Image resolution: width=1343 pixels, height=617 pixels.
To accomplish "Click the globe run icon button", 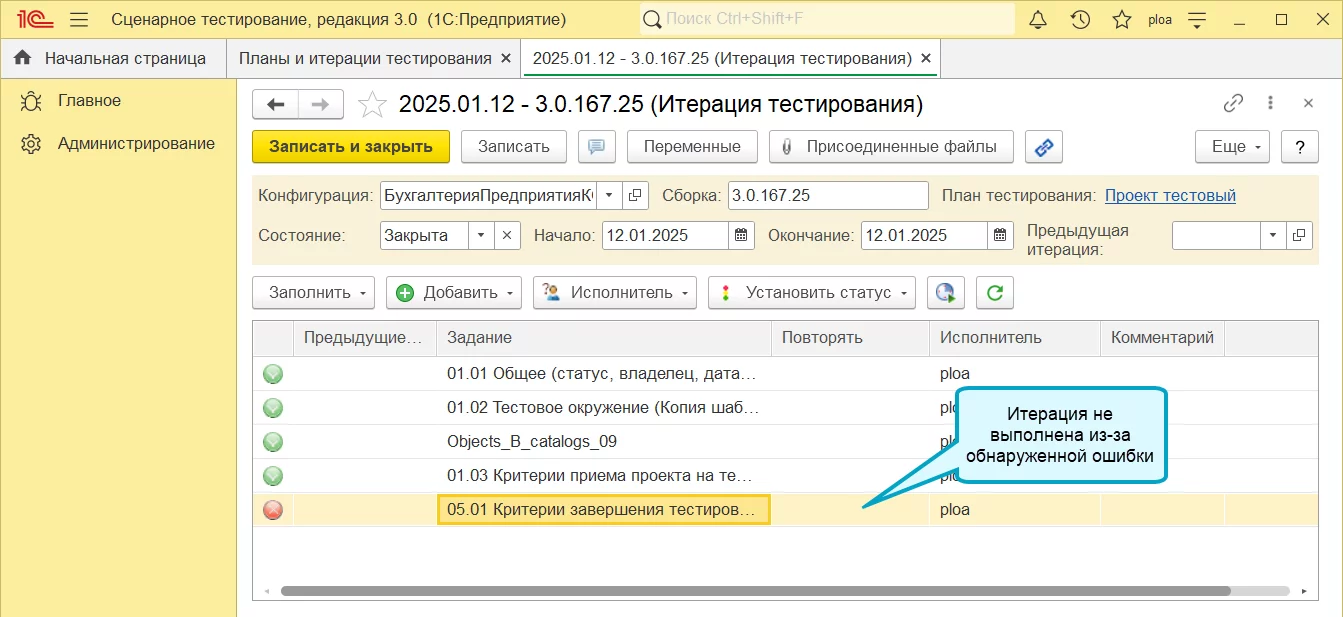I will (945, 293).
